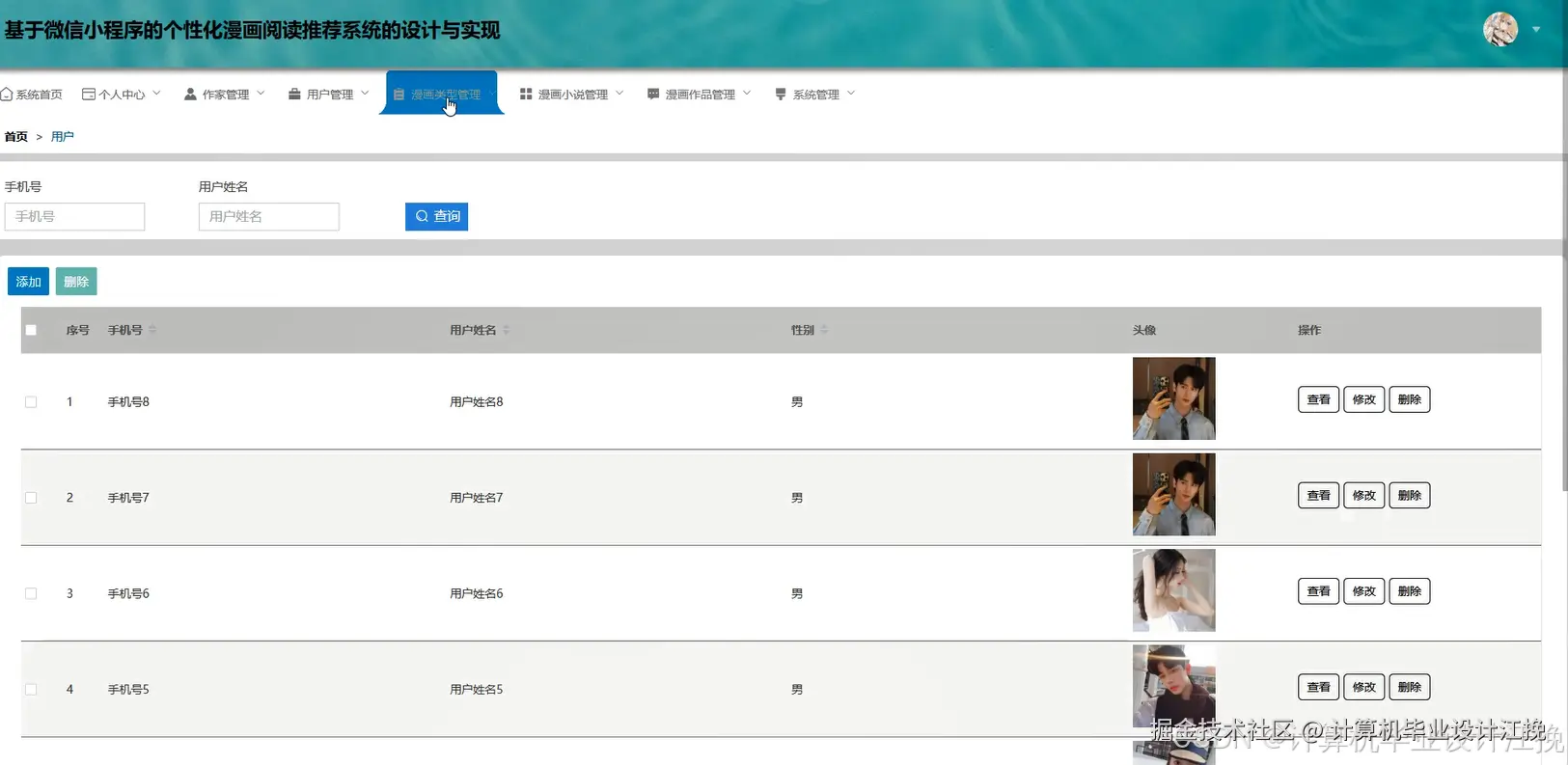The image size is (1568, 765).
Task: Click the green 删除 button beside 添加
Action: click(76, 282)
